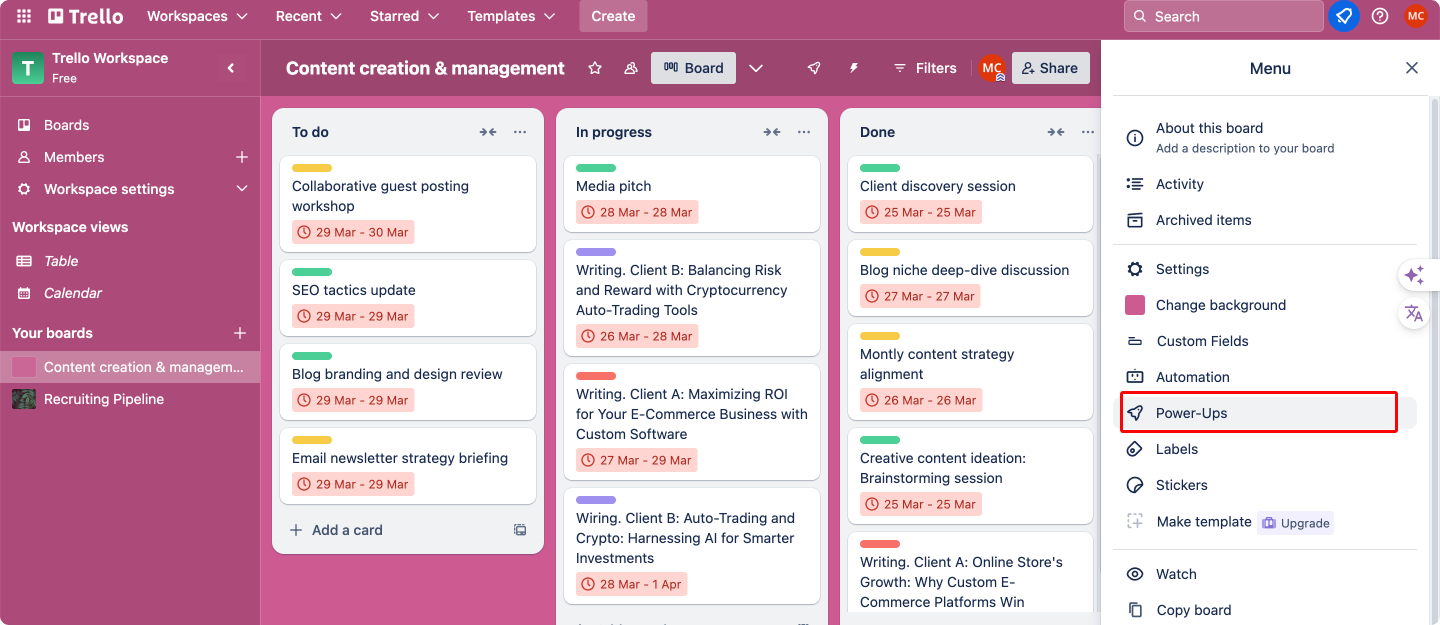Click the Share button
Screen dimensions: 1440x625
pos(1050,68)
